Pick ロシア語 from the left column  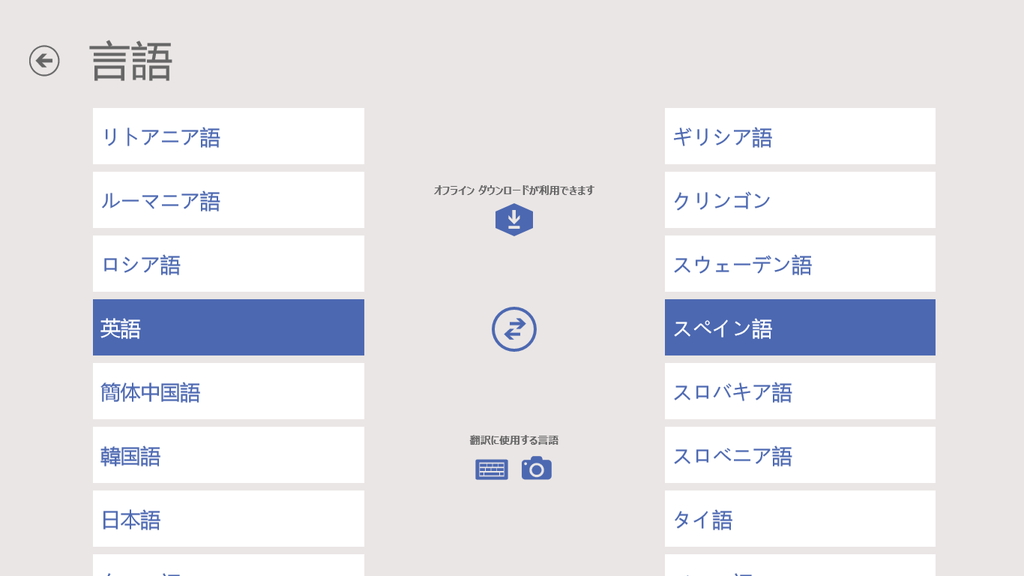pos(228,263)
